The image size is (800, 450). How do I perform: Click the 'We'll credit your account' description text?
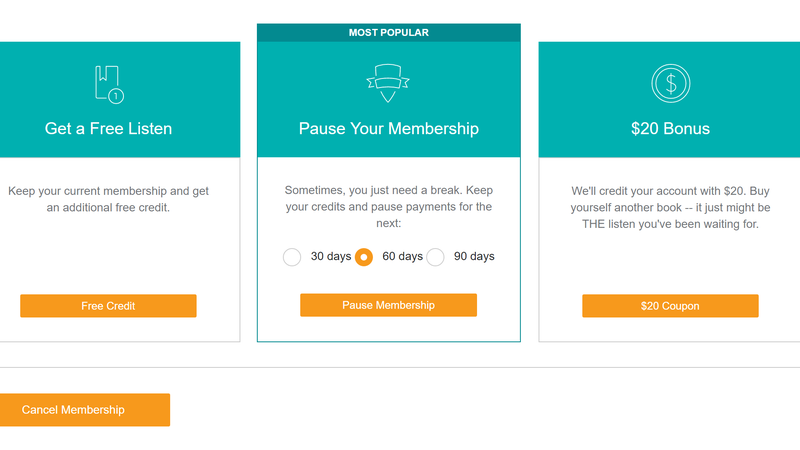[x=670, y=207]
